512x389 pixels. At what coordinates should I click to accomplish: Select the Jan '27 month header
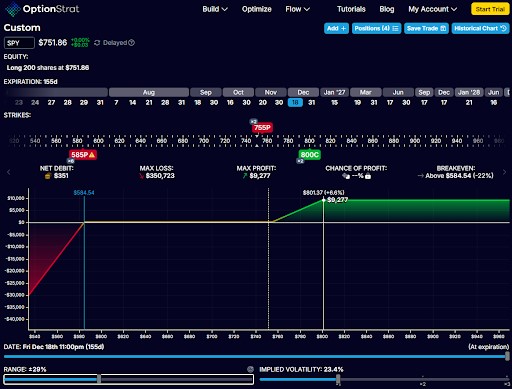click(334, 92)
